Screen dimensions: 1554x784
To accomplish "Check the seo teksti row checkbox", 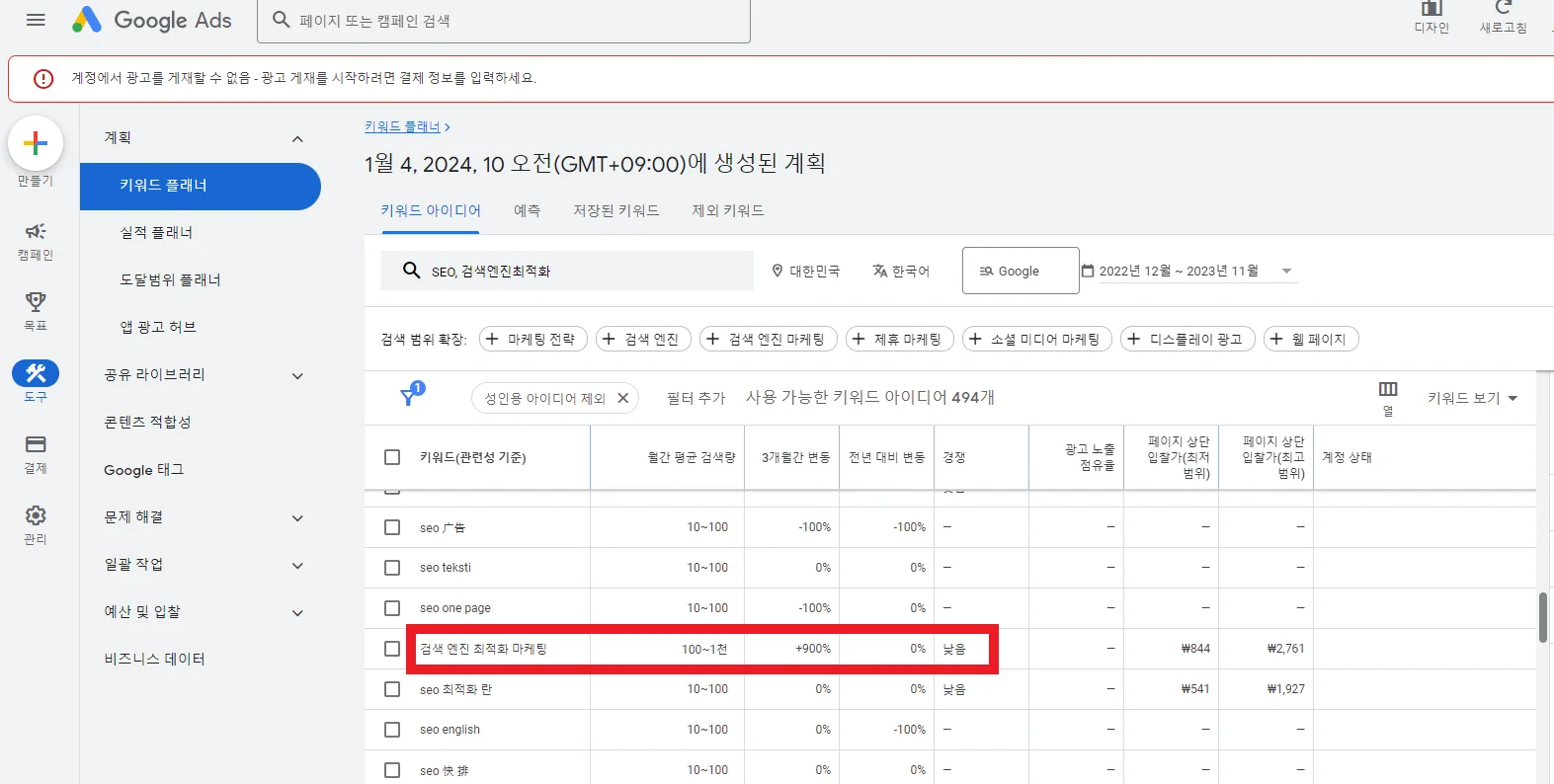I will (392, 568).
